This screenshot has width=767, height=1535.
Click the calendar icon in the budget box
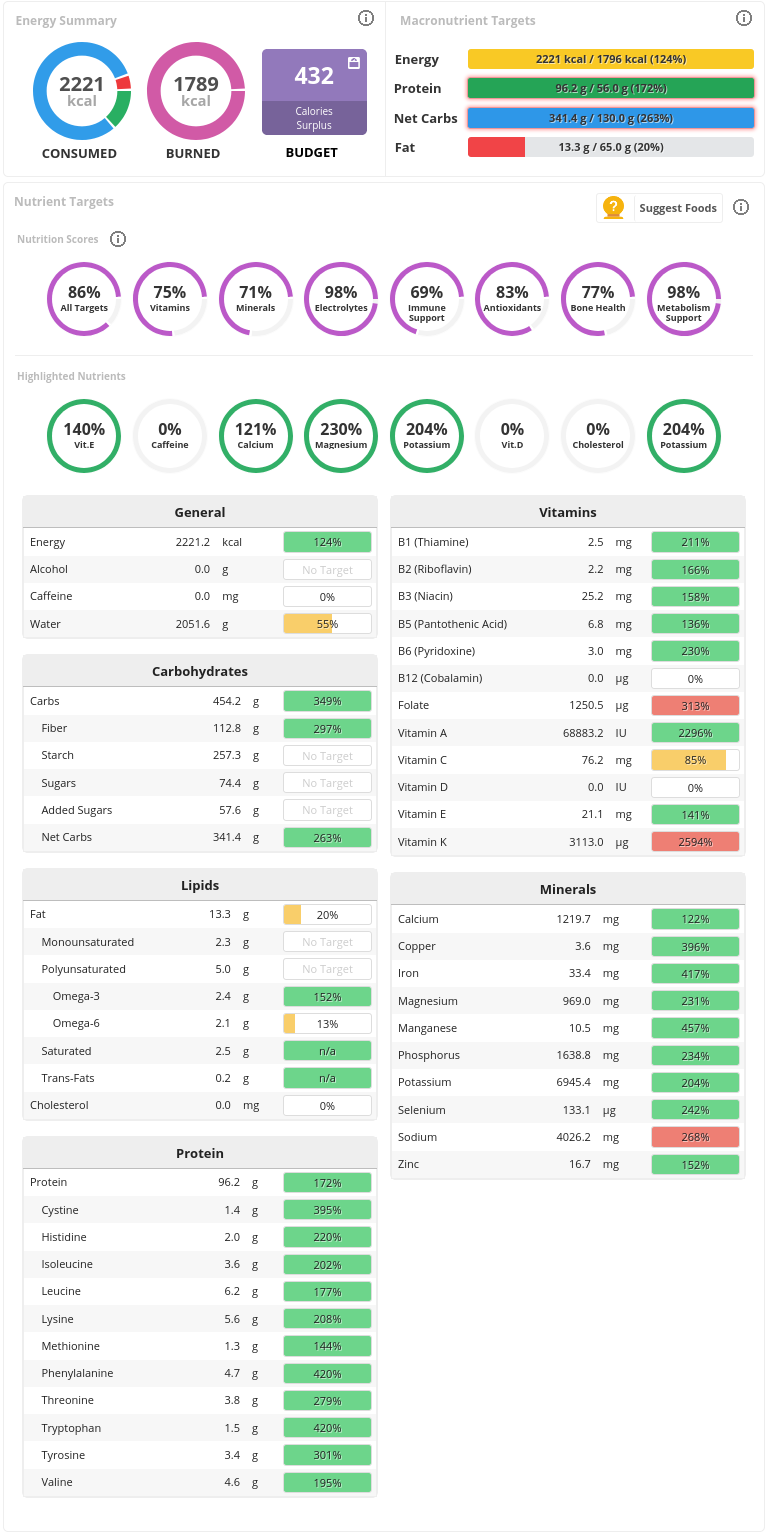(354, 63)
